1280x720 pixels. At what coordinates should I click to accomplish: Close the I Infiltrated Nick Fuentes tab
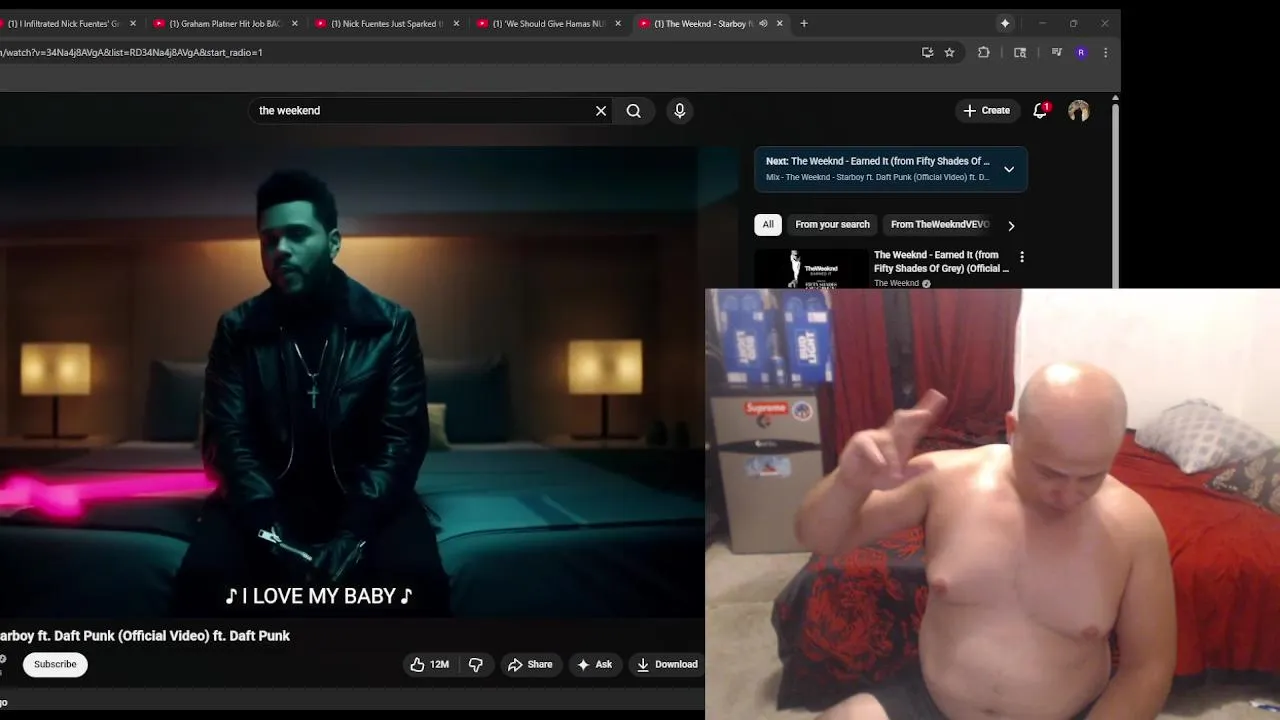(133, 23)
